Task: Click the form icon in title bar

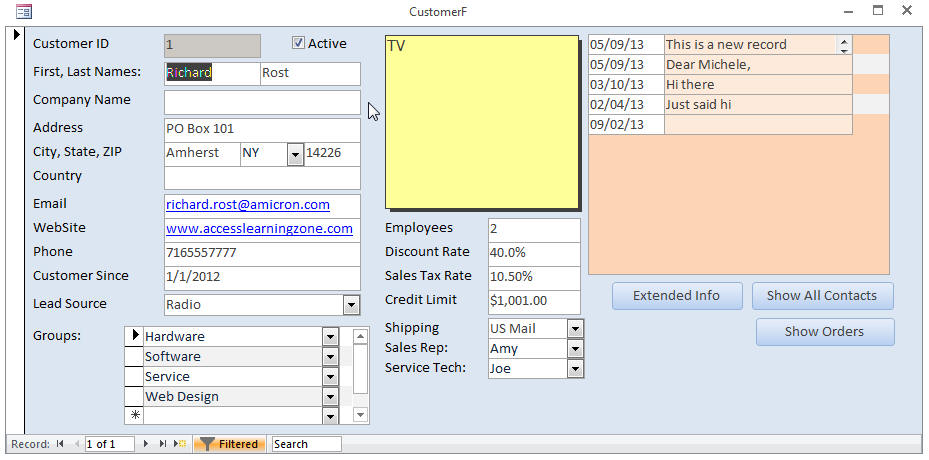Action: pos(24,11)
